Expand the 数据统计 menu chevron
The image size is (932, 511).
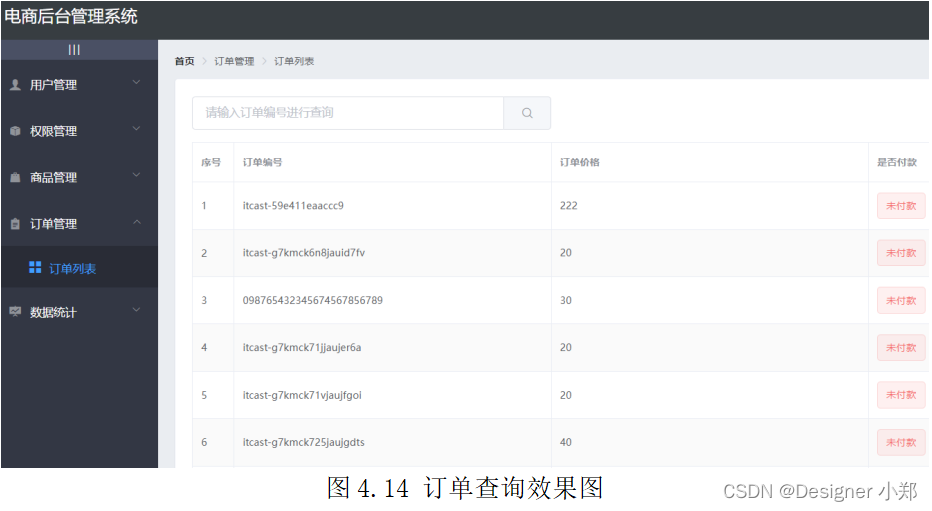pos(136,310)
